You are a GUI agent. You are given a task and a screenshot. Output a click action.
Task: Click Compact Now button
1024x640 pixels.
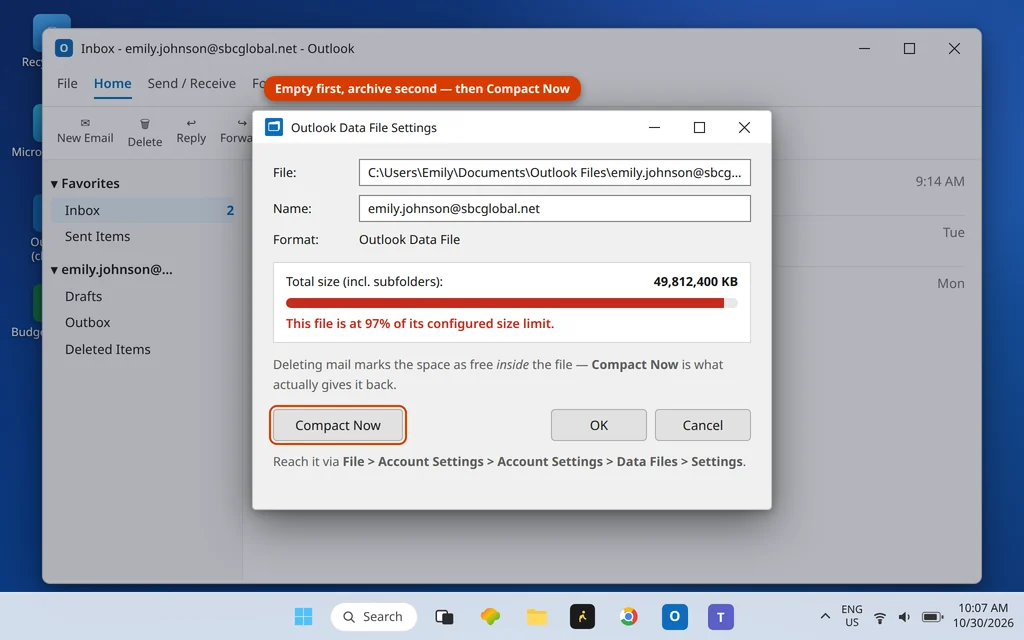(338, 425)
